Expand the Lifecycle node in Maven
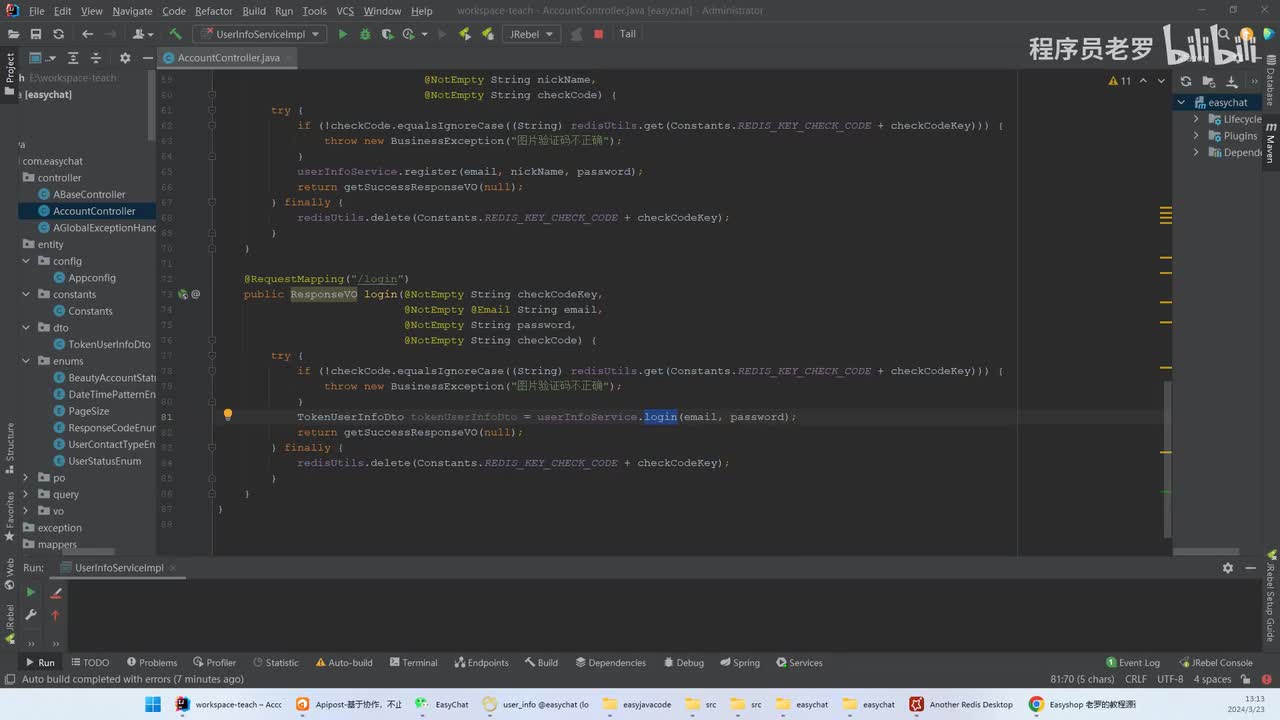The image size is (1280, 720). pos(1196,119)
